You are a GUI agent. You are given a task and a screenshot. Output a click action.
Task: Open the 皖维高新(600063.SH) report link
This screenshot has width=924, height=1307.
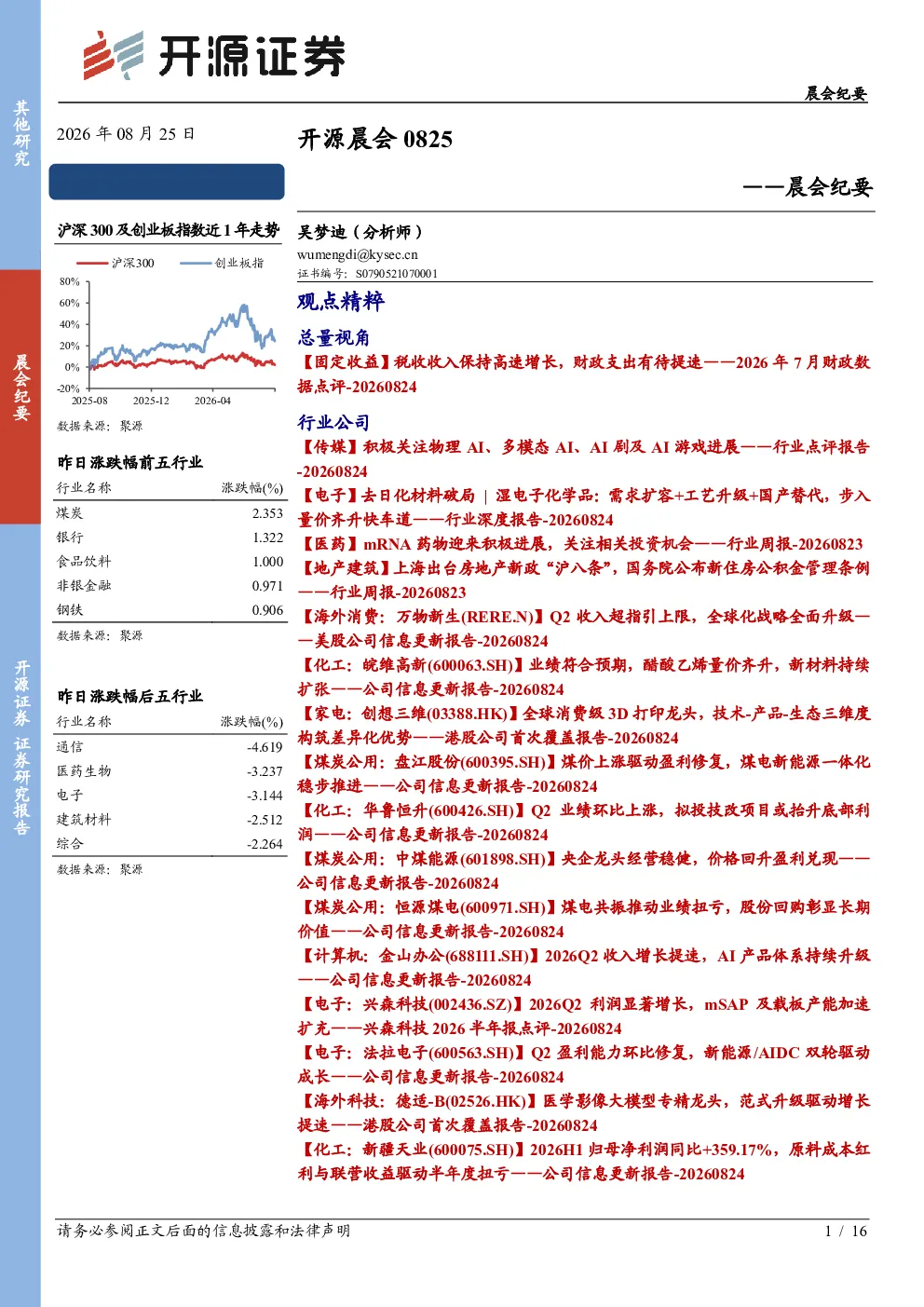(x=584, y=677)
